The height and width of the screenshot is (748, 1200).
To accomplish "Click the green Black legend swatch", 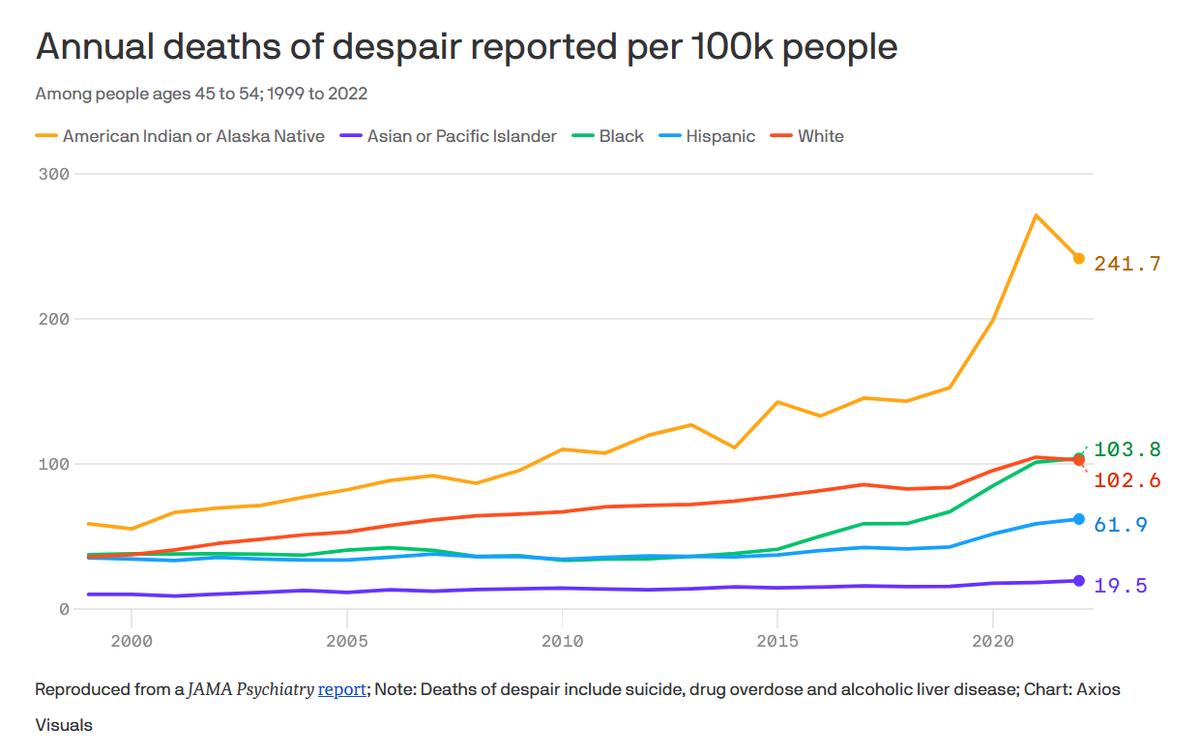I will click(x=582, y=136).
